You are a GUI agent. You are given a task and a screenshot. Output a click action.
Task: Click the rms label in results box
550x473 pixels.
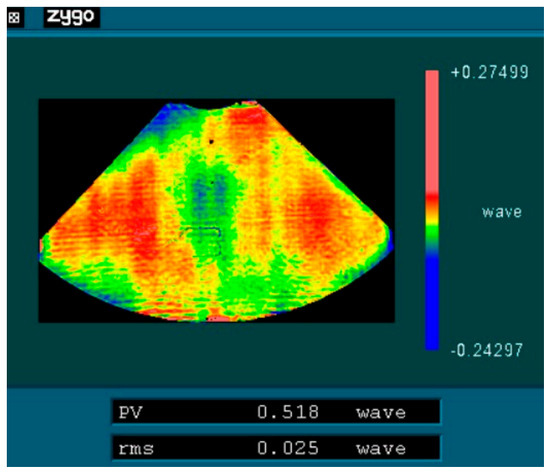pyautogui.click(x=136, y=449)
